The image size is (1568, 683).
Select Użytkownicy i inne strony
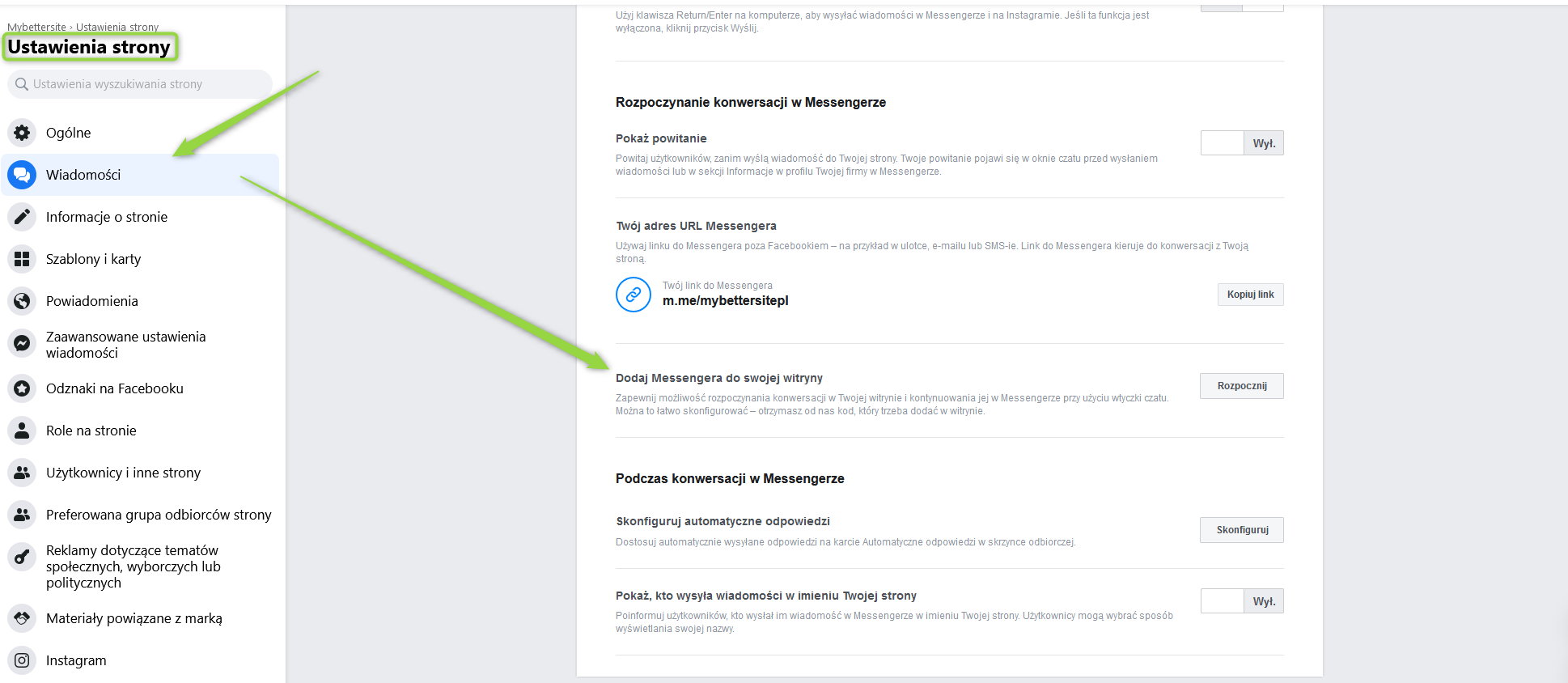123,473
